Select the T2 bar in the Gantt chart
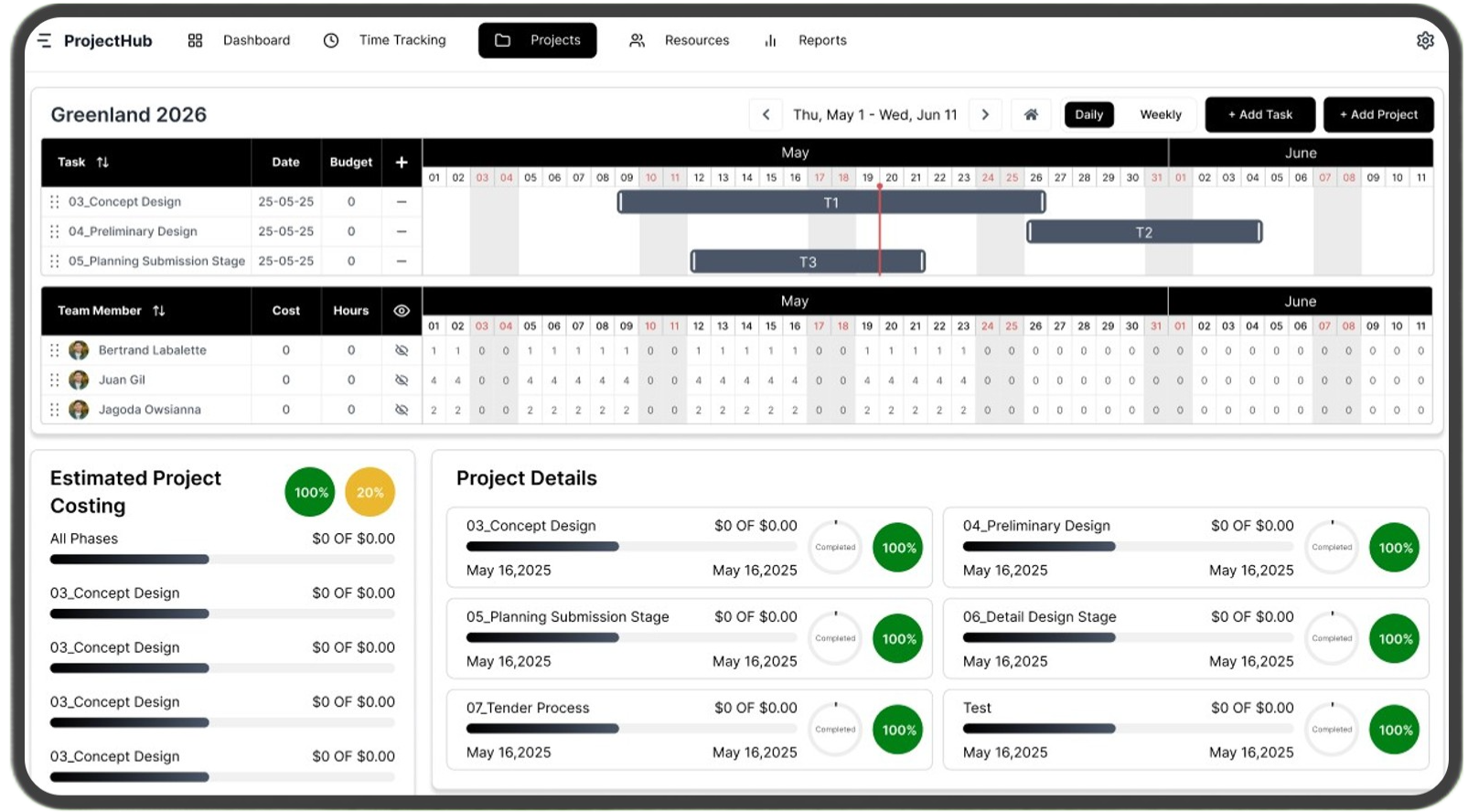The width and height of the screenshot is (1468, 812). [1143, 232]
